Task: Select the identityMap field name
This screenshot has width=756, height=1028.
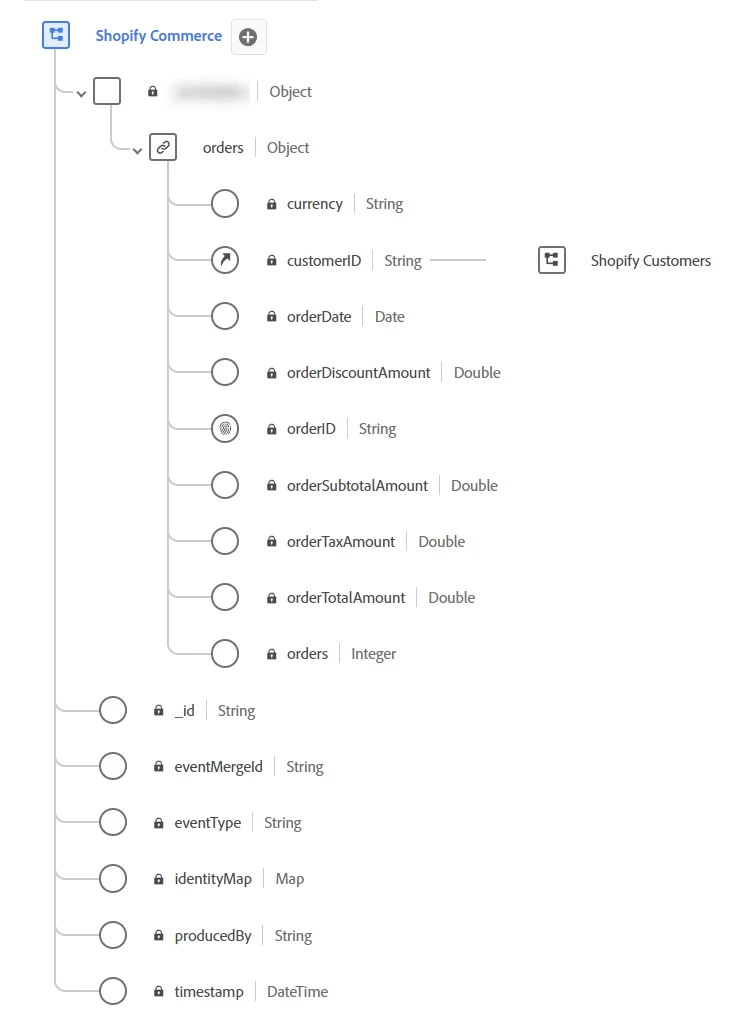Action: pyautogui.click(x=213, y=879)
